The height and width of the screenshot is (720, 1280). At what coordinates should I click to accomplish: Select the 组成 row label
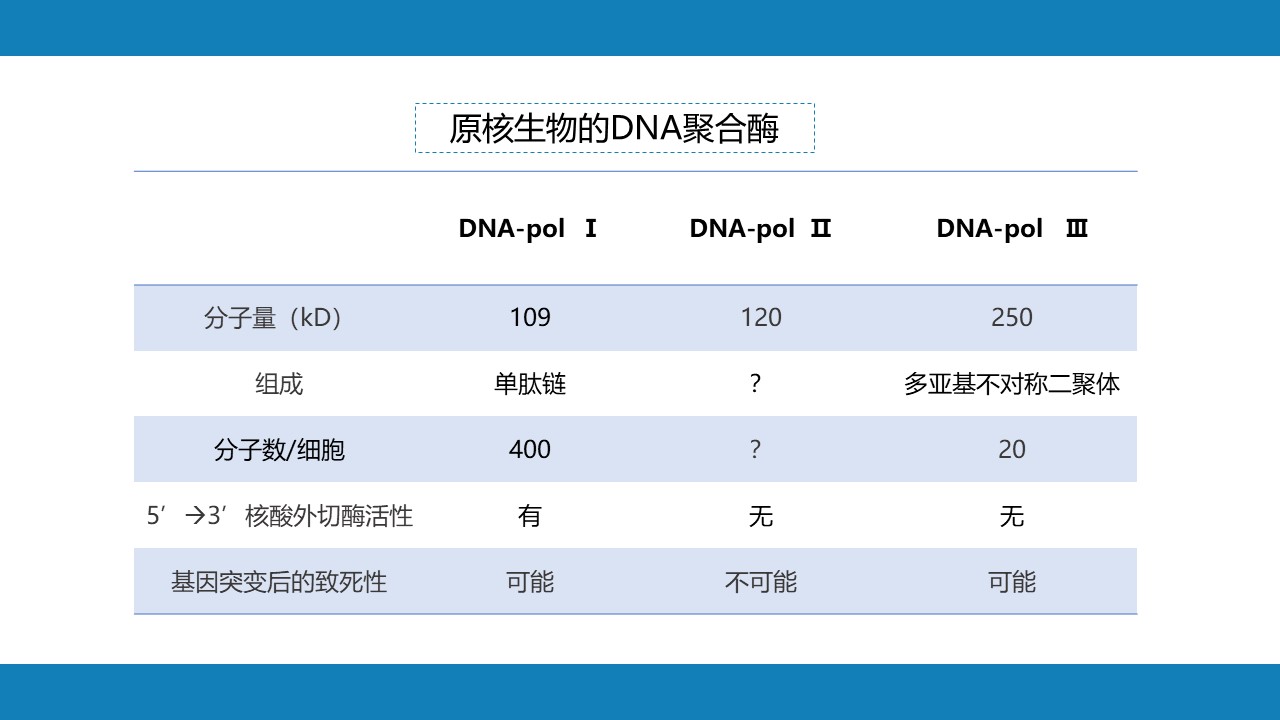point(279,384)
